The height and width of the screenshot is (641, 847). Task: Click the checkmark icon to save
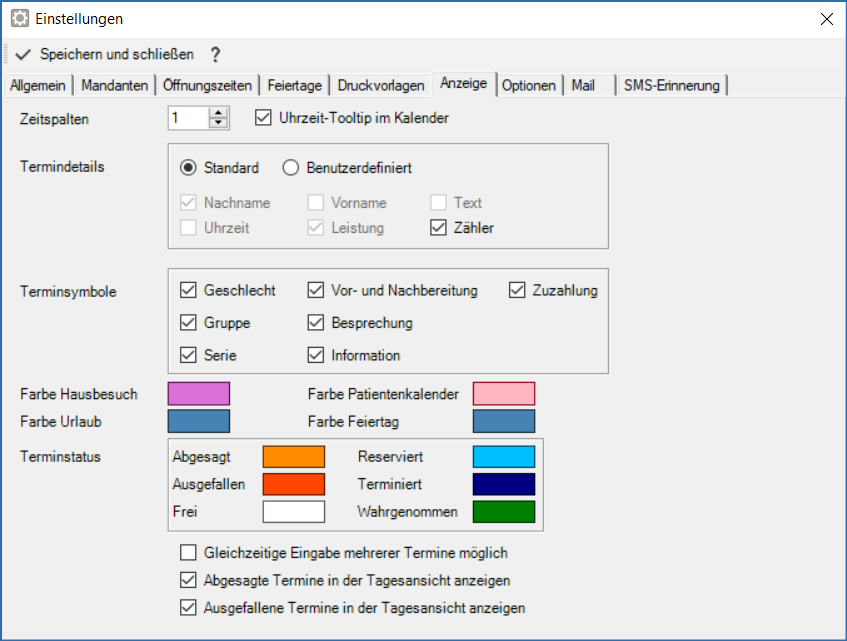click(x=24, y=54)
